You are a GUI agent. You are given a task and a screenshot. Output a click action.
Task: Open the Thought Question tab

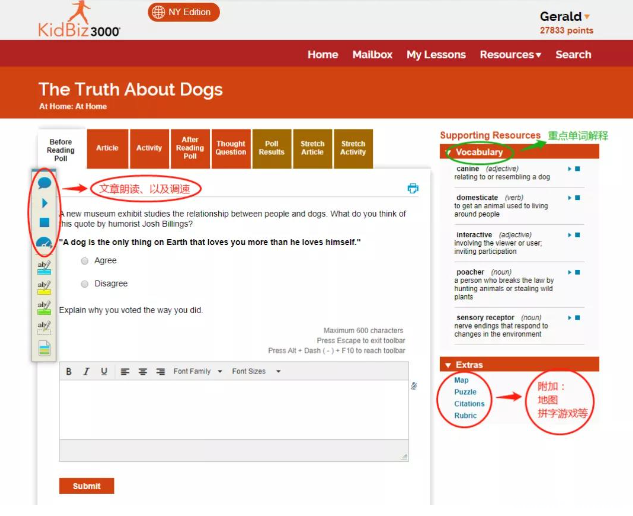click(231, 148)
